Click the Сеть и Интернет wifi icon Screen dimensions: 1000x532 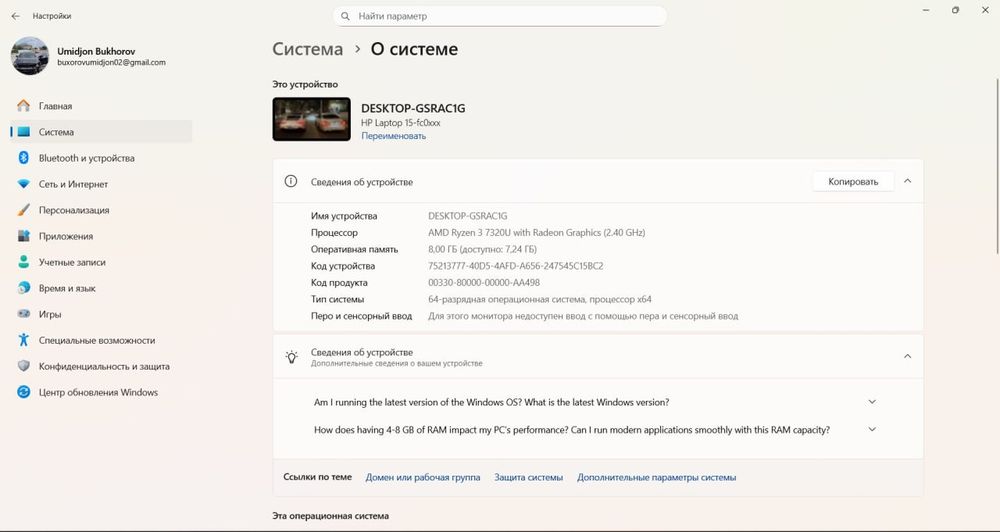point(24,184)
